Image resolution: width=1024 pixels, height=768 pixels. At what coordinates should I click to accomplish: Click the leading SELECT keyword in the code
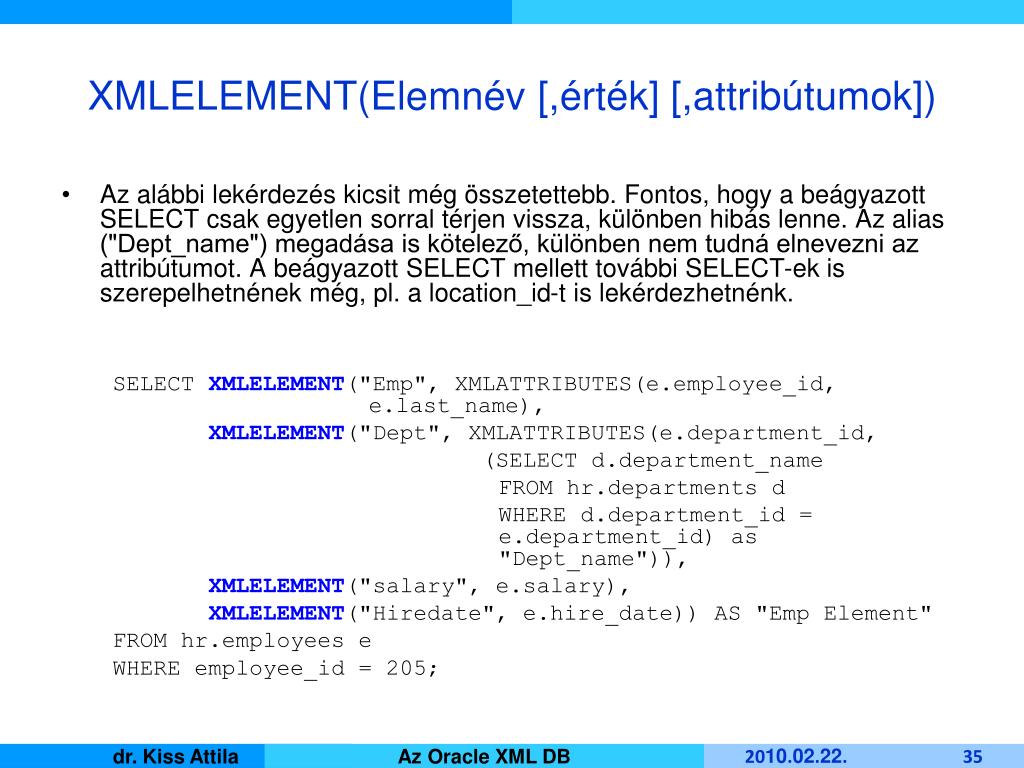pyautogui.click(x=153, y=383)
